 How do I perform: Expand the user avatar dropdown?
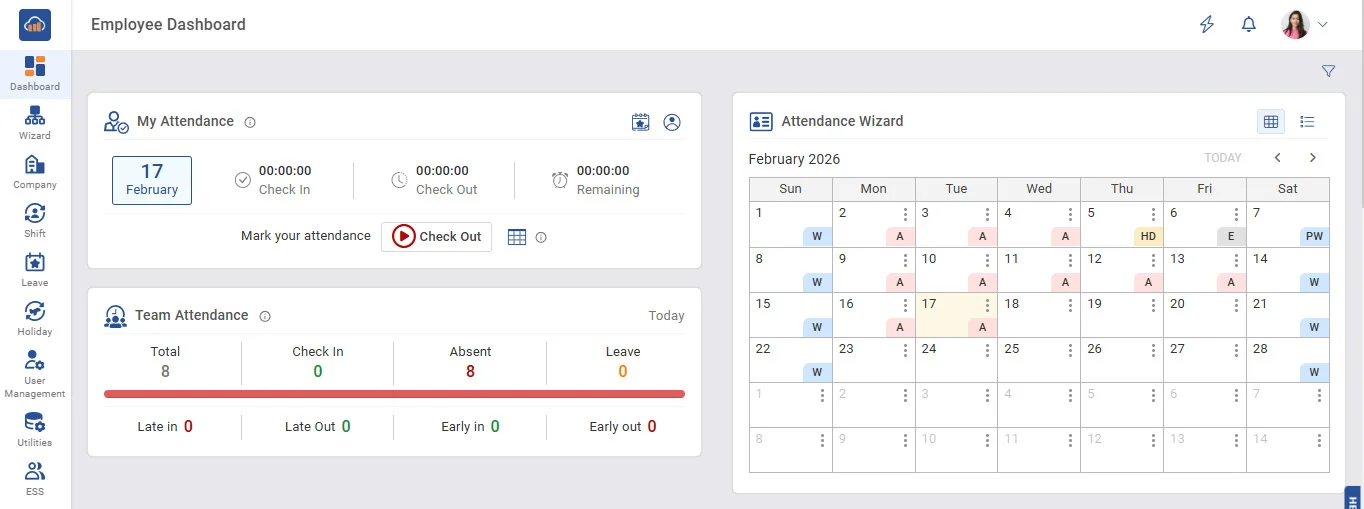(1322, 25)
